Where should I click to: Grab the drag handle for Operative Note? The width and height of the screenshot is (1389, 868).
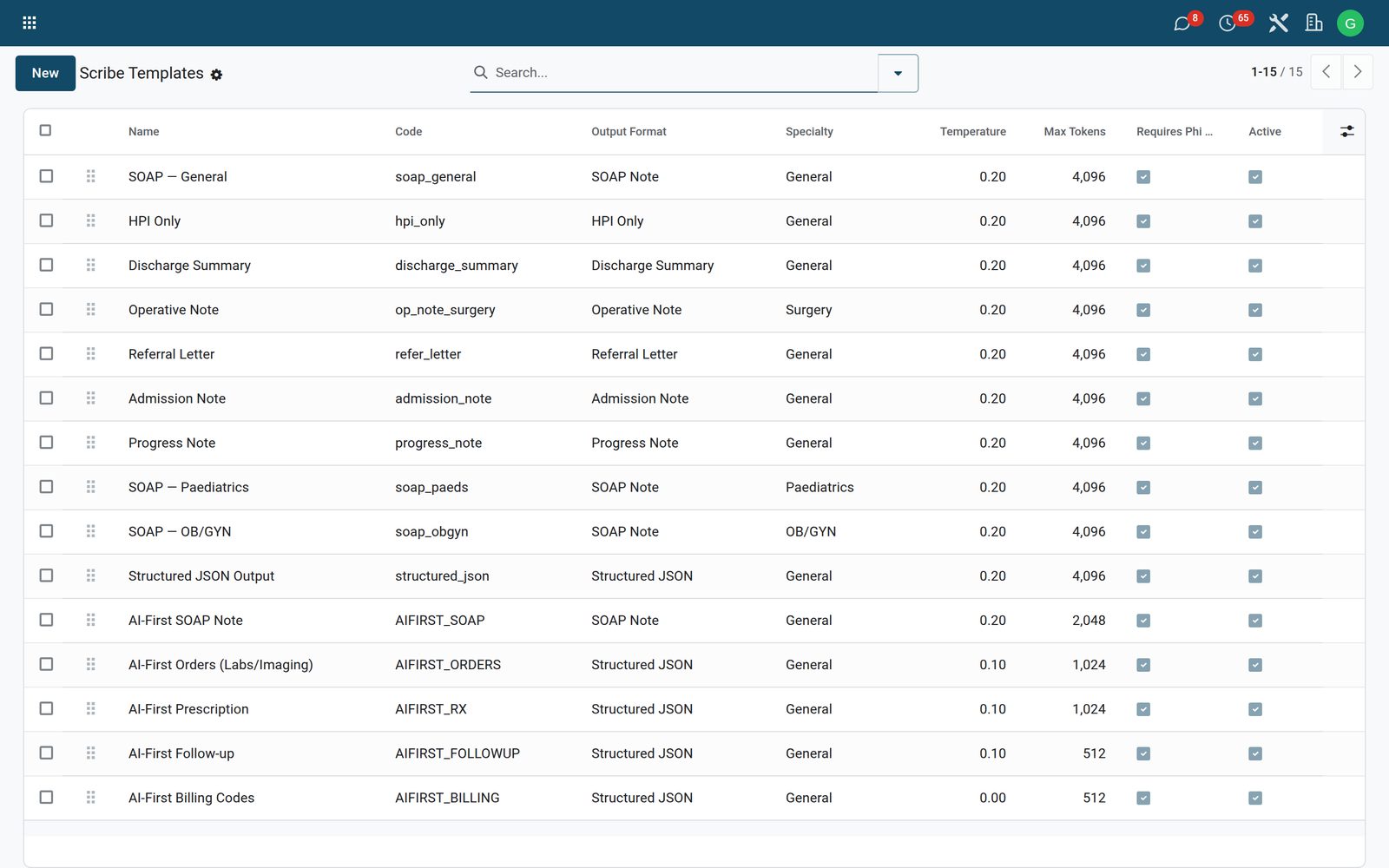tap(90, 309)
